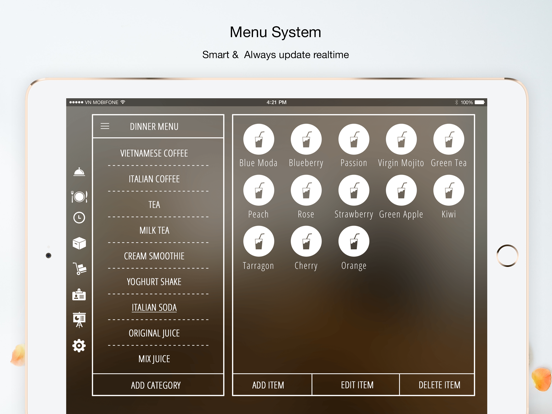
Task: Select the Cherry drink icon
Action: pos(306,242)
